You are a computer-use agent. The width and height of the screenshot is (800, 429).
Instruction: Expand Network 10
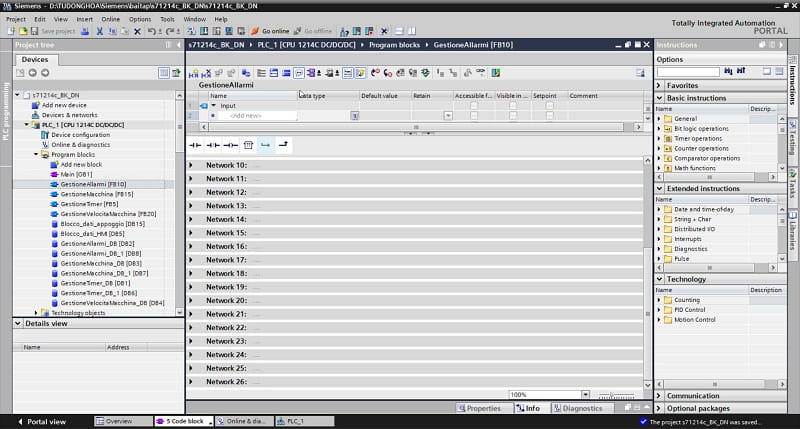click(x=192, y=165)
